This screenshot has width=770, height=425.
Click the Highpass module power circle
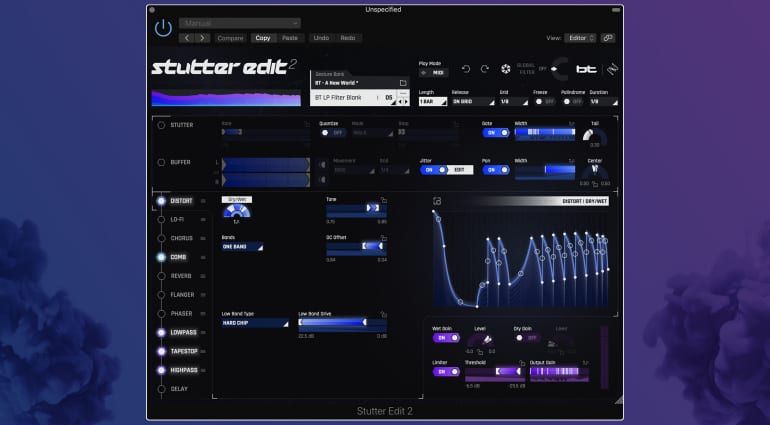(161, 370)
